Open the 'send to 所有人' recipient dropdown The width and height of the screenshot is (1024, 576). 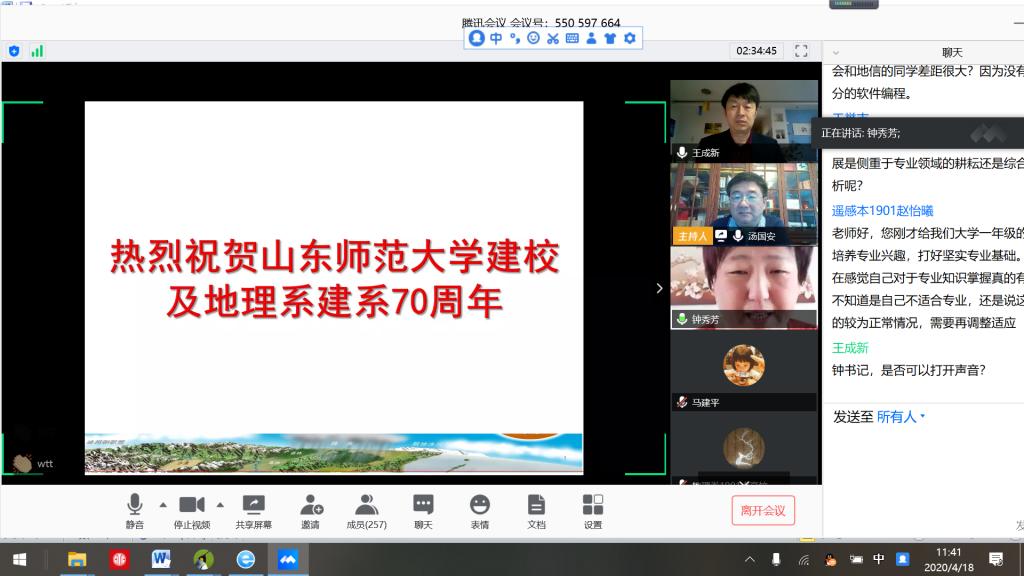pos(901,417)
